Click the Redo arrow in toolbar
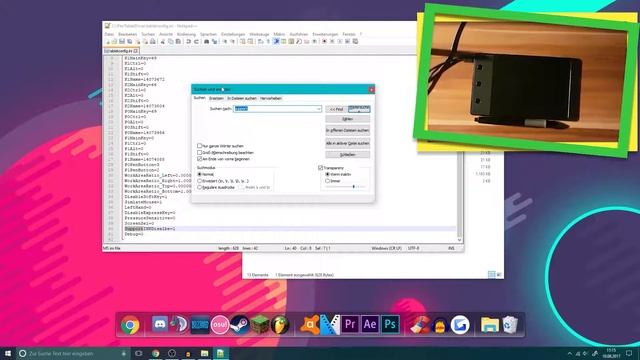This screenshot has width=640, height=360. point(196,42)
